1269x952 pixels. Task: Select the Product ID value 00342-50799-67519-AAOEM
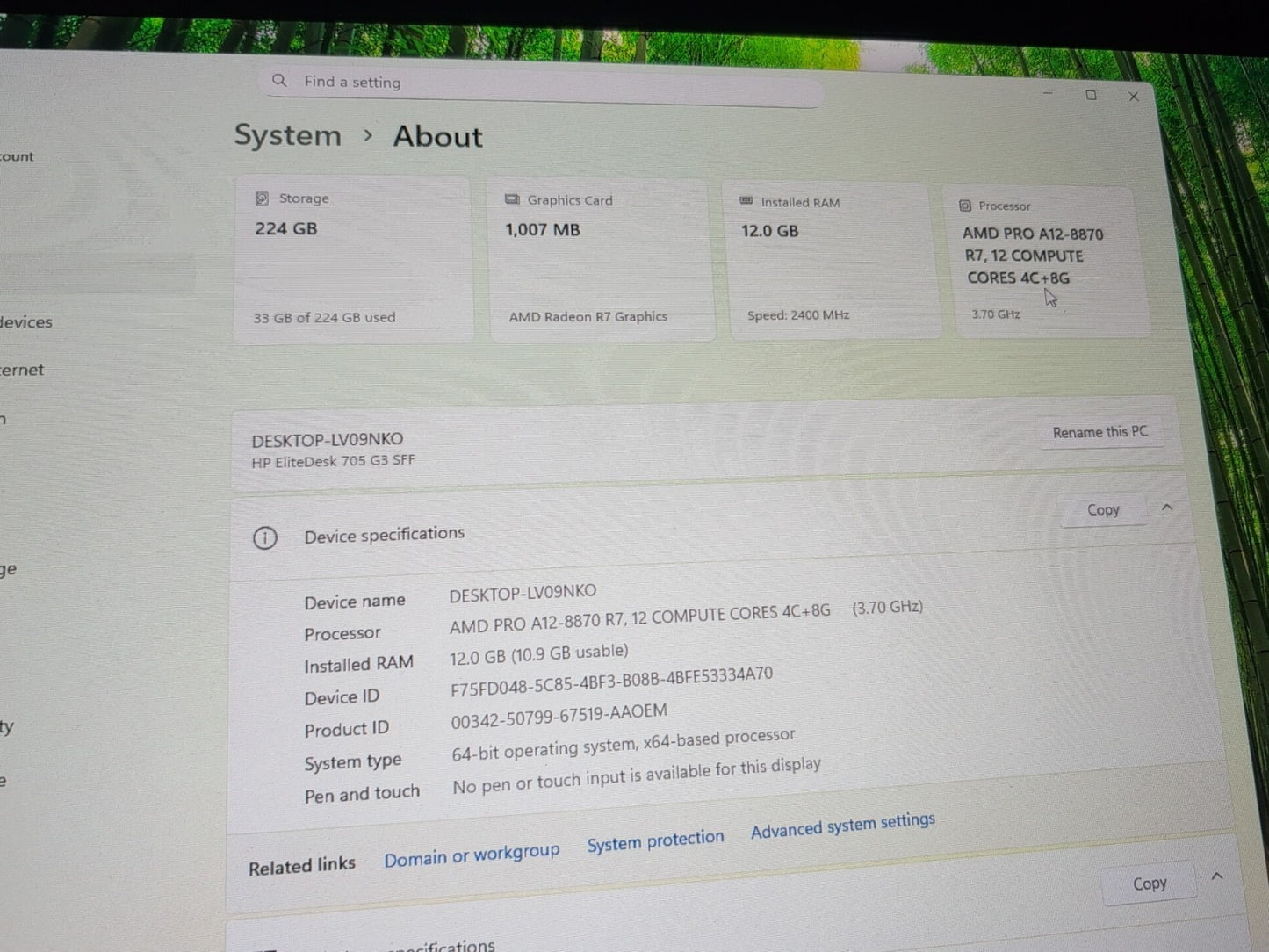coord(559,716)
